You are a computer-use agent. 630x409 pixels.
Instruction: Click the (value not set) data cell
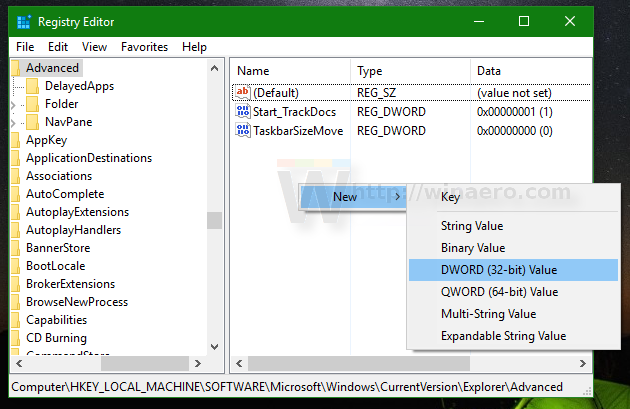514,93
